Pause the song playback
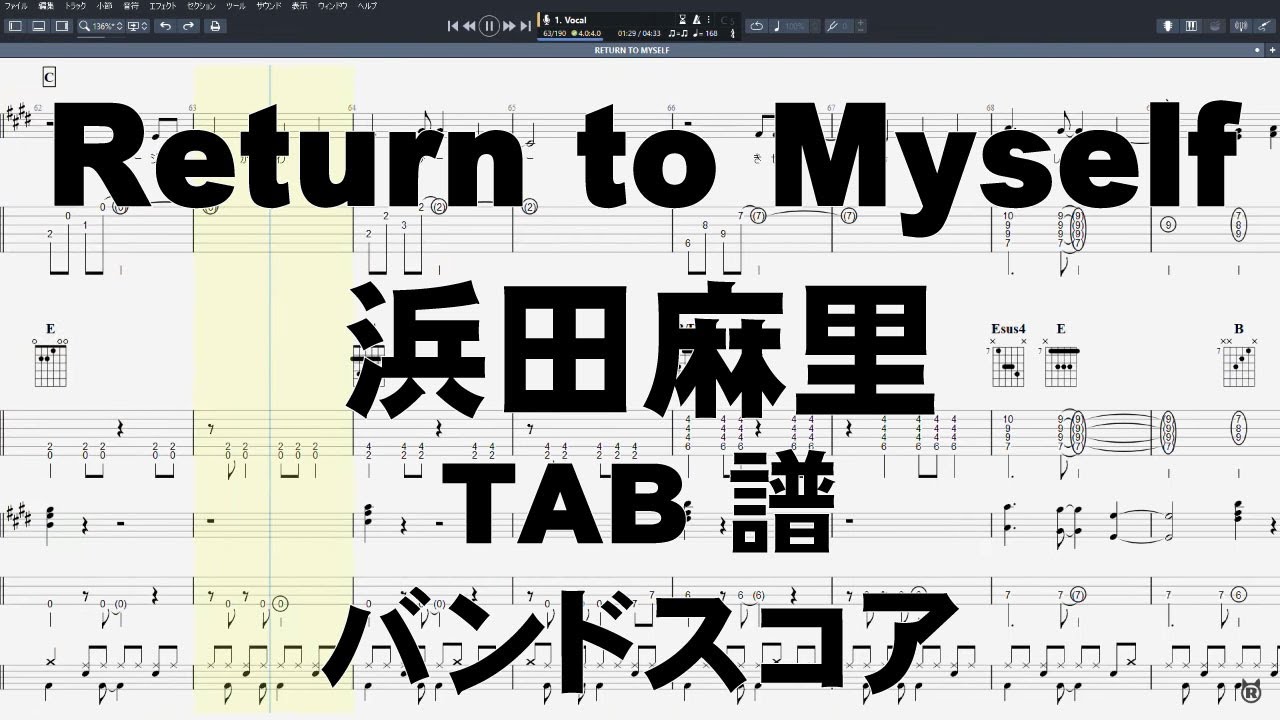 click(488, 26)
